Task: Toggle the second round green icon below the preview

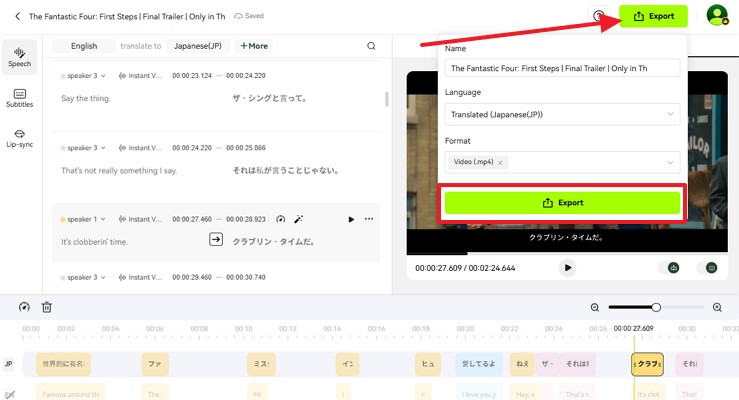Action: pos(711,268)
